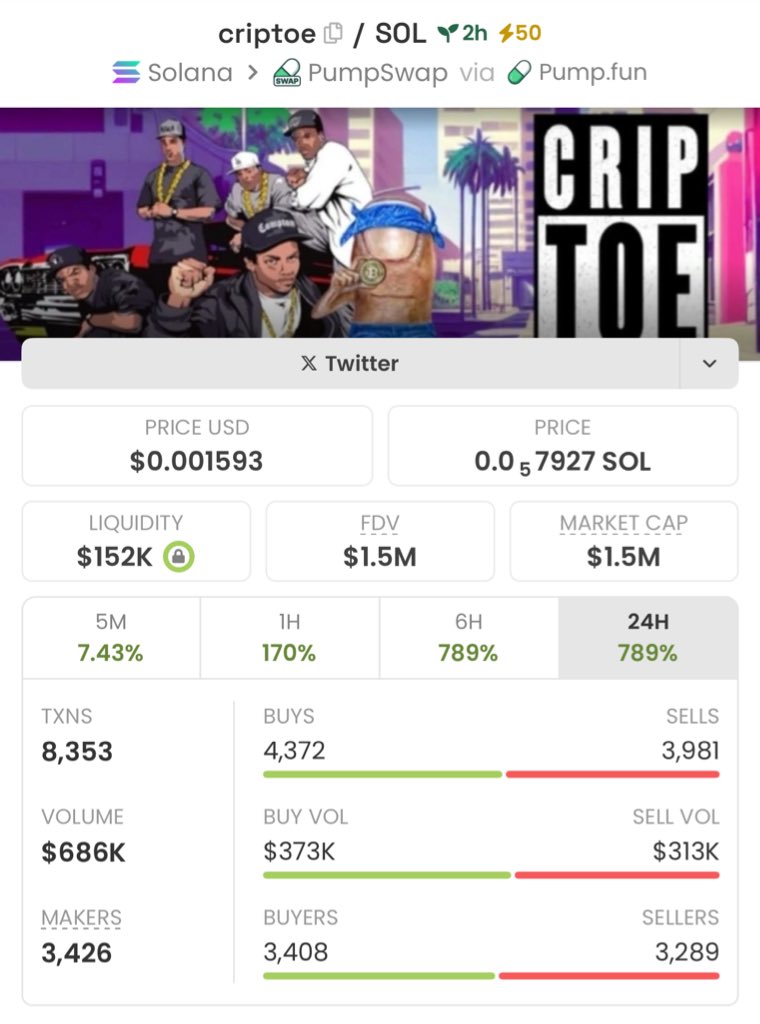Click the MAKERS underlined label
Image resolution: width=760 pixels, height=1024 pixels.
pyautogui.click(x=81, y=918)
